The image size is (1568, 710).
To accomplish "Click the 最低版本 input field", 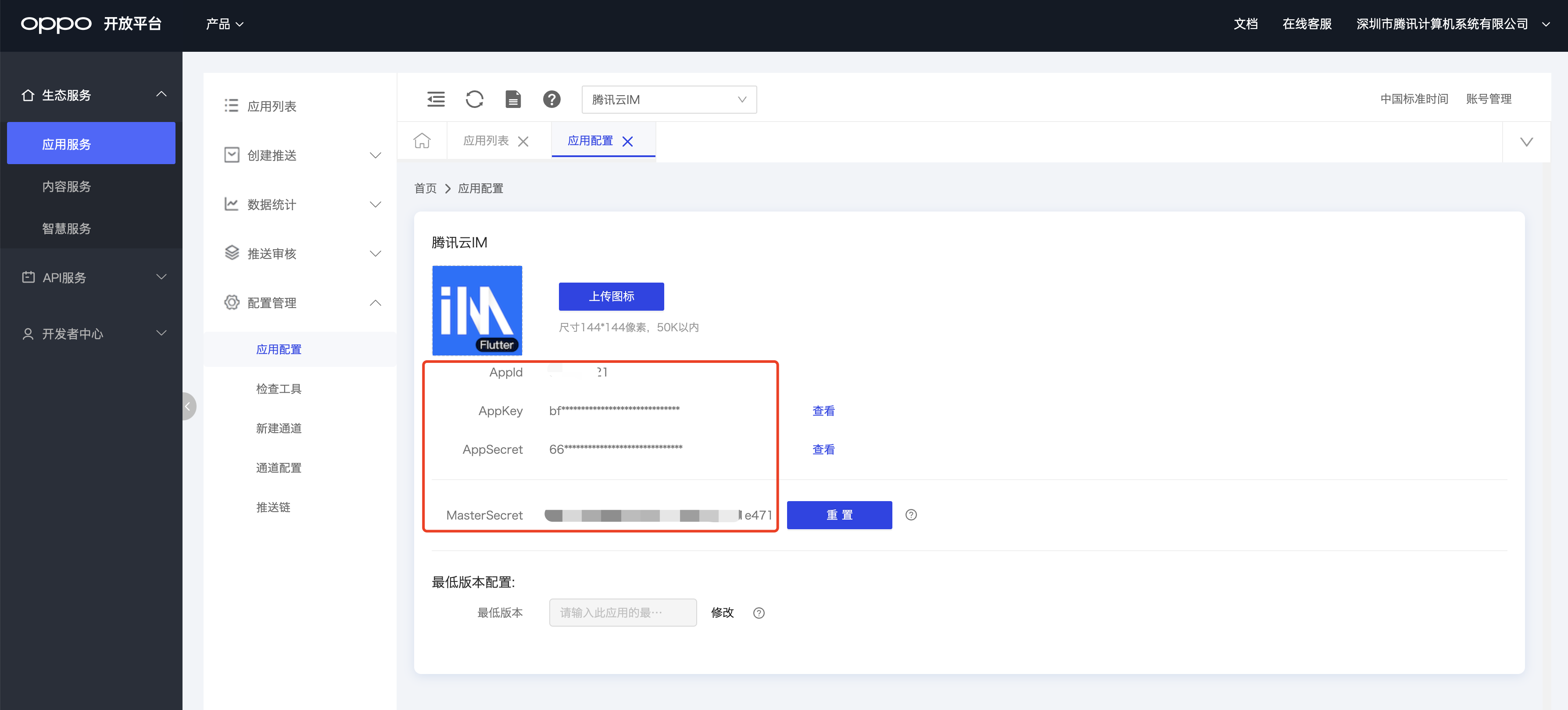I will (623, 613).
